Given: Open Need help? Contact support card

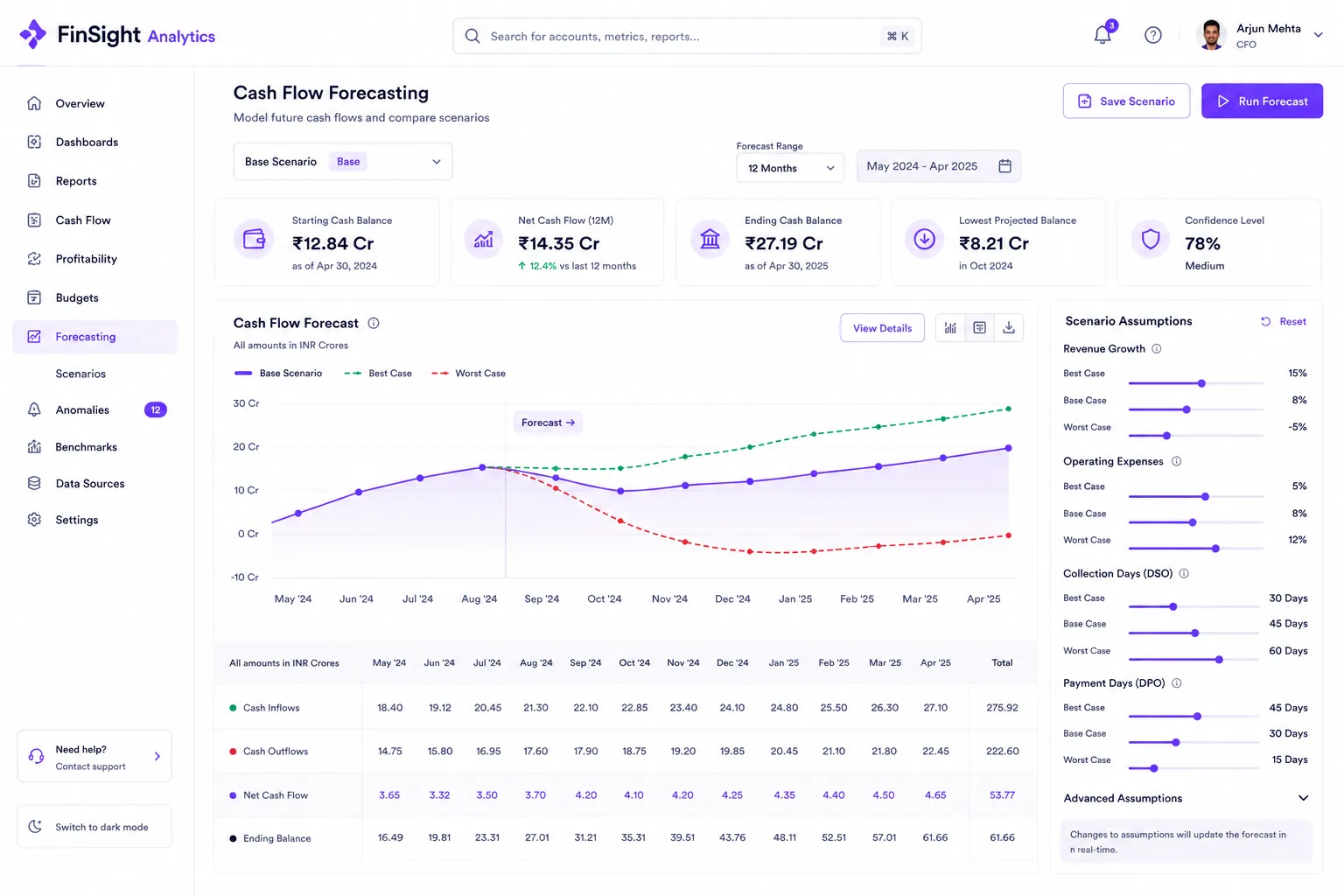Looking at the screenshot, I should 94,757.
